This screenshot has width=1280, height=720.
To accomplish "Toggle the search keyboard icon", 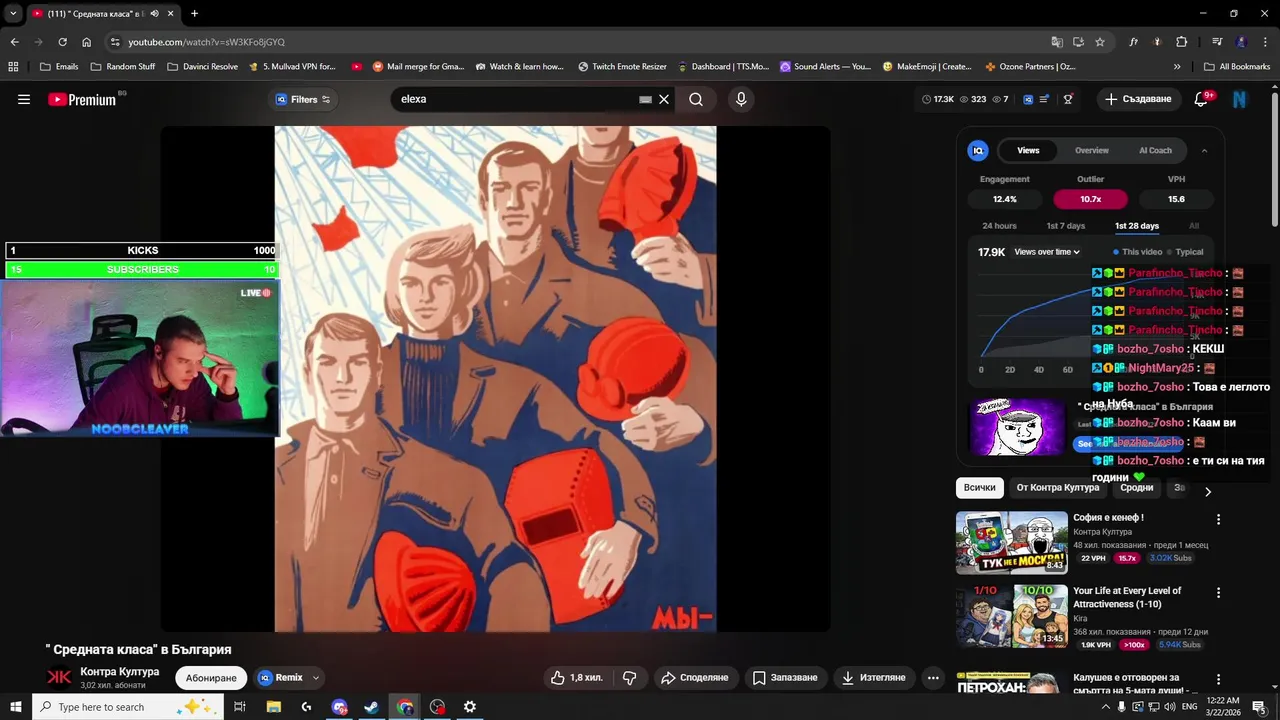I will (645, 99).
